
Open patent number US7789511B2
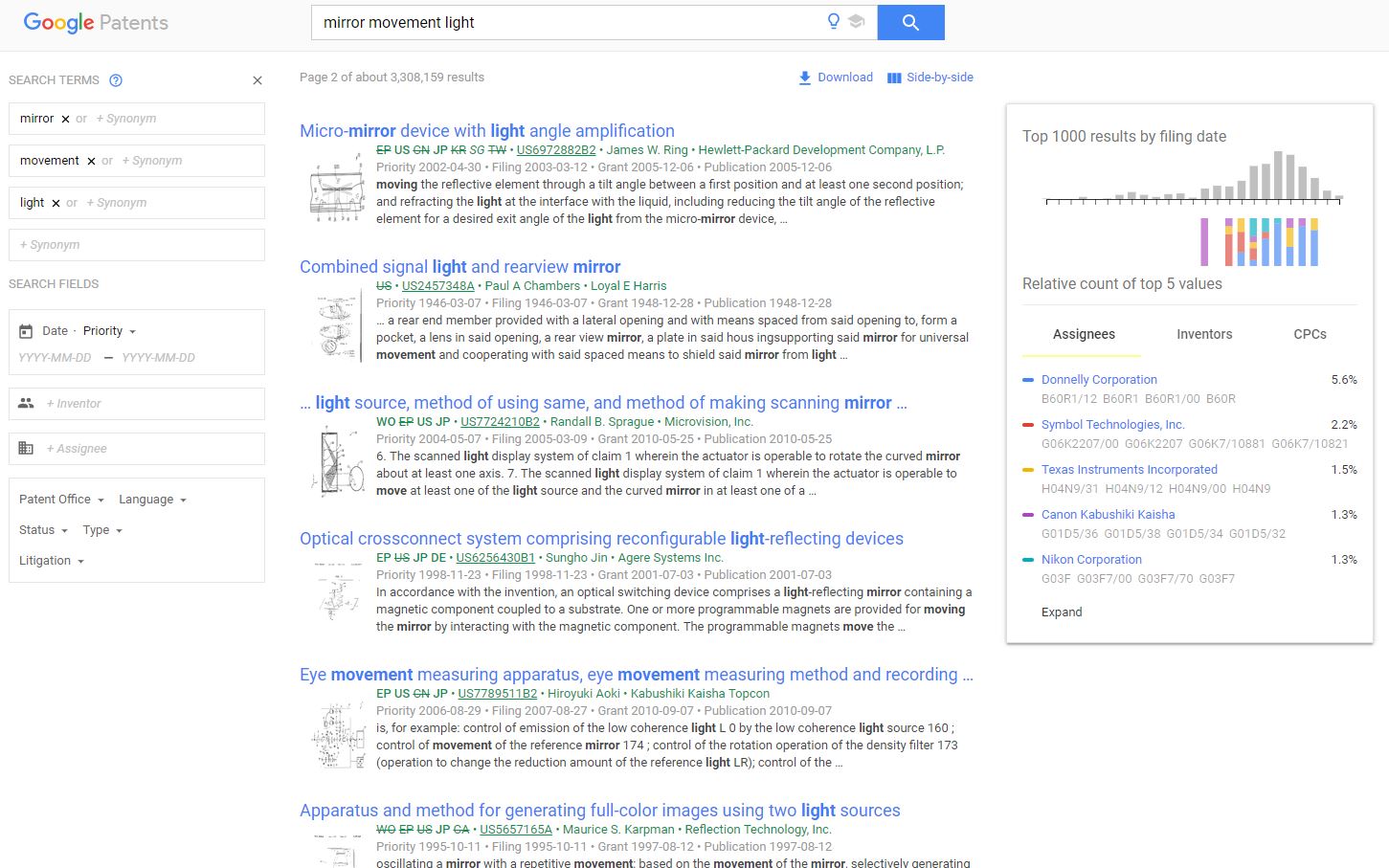[x=497, y=694]
